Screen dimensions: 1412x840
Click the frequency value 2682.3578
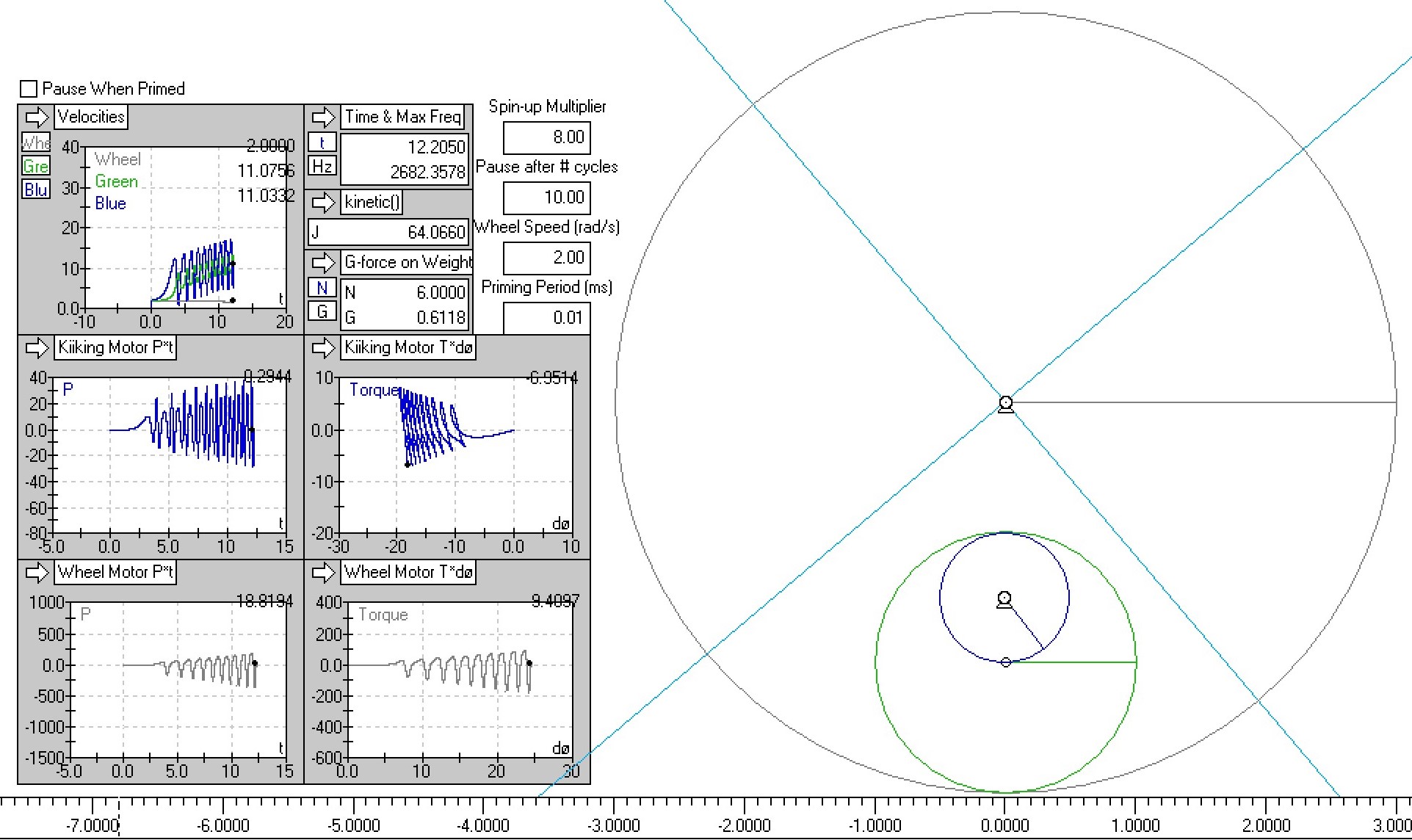tap(428, 172)
